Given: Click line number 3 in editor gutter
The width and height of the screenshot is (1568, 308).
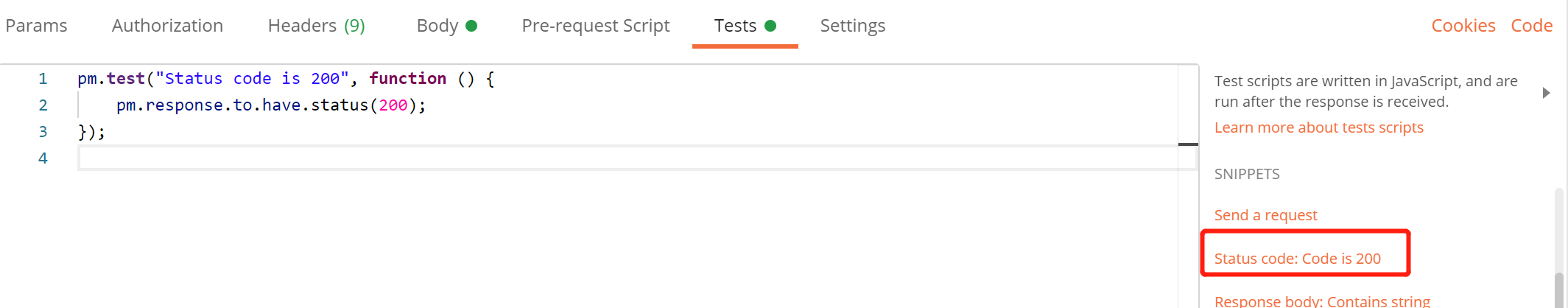Looking at the screenshot, I should (43, 132).
